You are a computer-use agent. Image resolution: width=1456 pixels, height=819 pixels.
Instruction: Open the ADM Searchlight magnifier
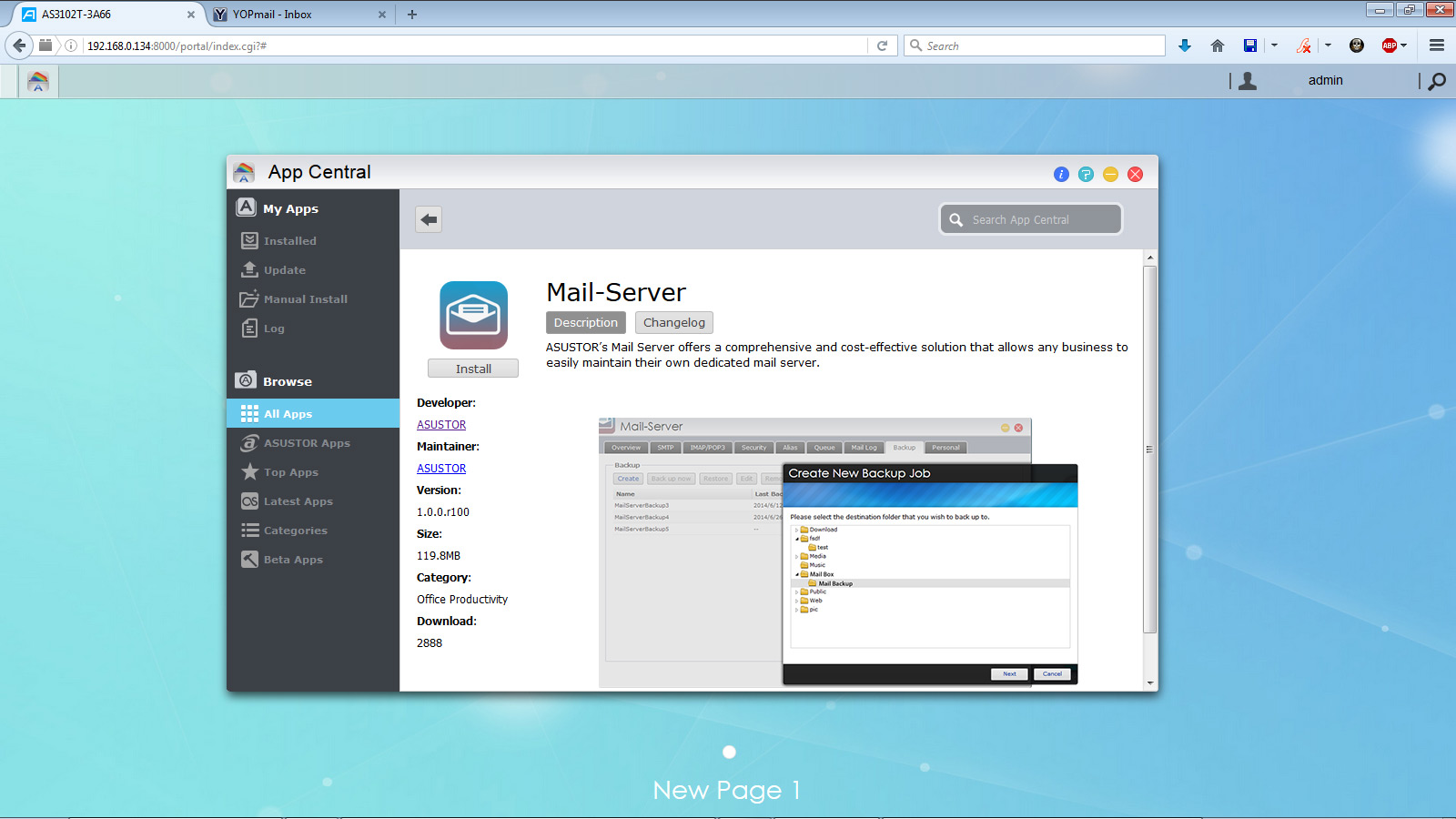pos(1437,81)
